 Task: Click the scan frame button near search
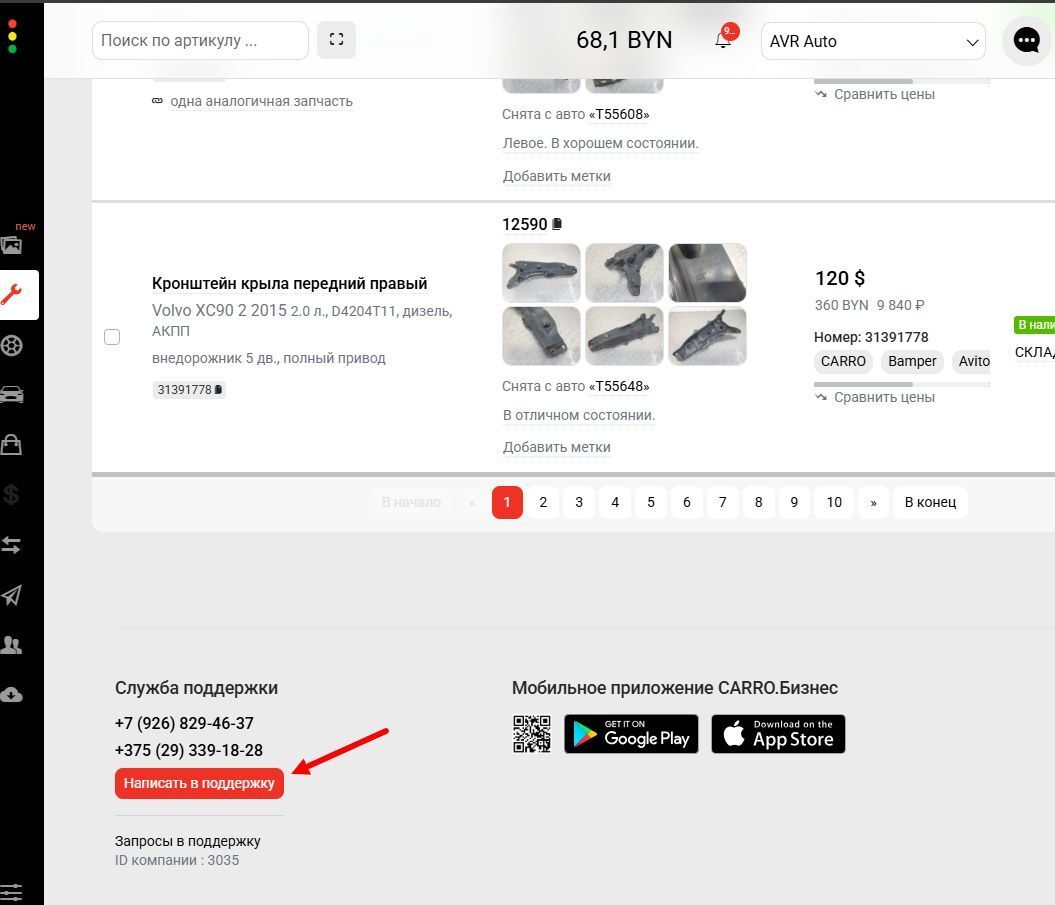pyautogui.click(x=336, y=40)
